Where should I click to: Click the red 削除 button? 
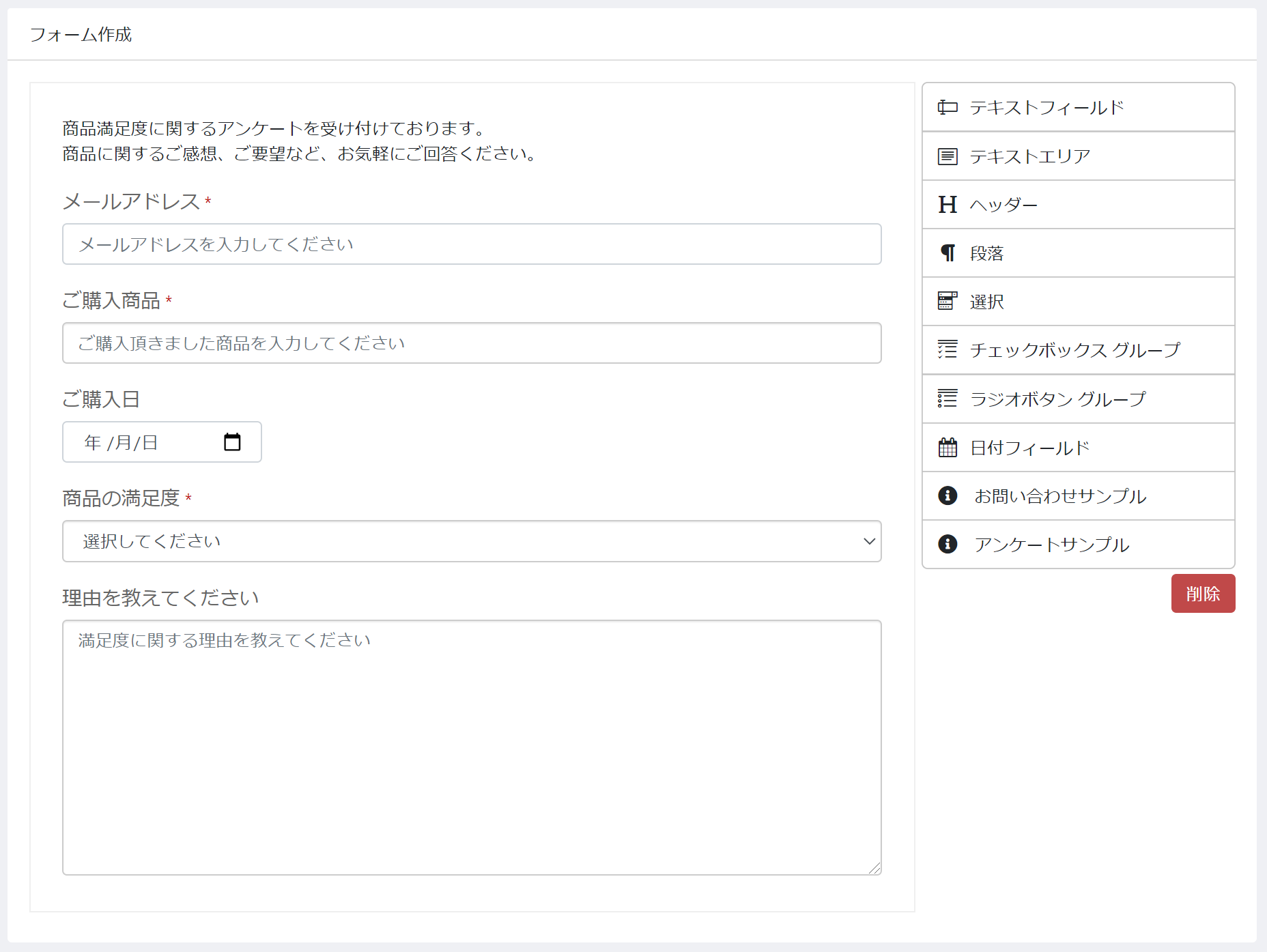pyautogui.click(x=1204, y=594)
